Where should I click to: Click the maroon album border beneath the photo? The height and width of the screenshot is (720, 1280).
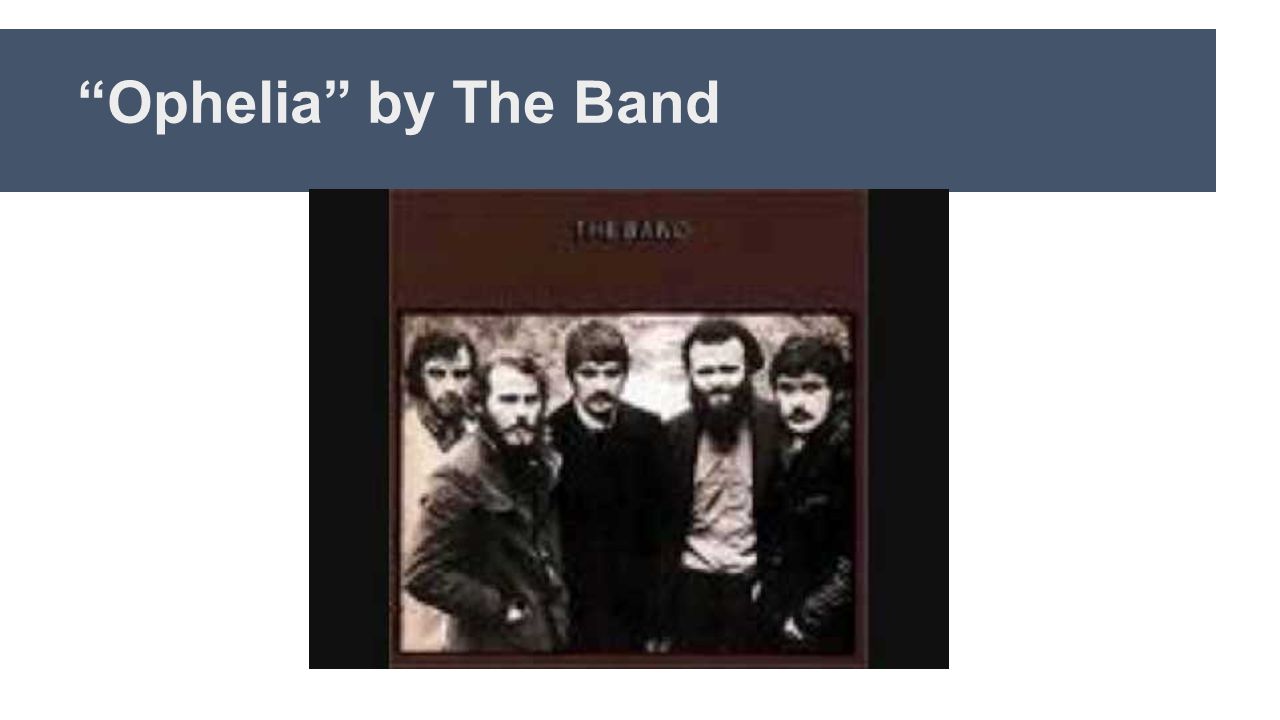[x=628, y=662]
